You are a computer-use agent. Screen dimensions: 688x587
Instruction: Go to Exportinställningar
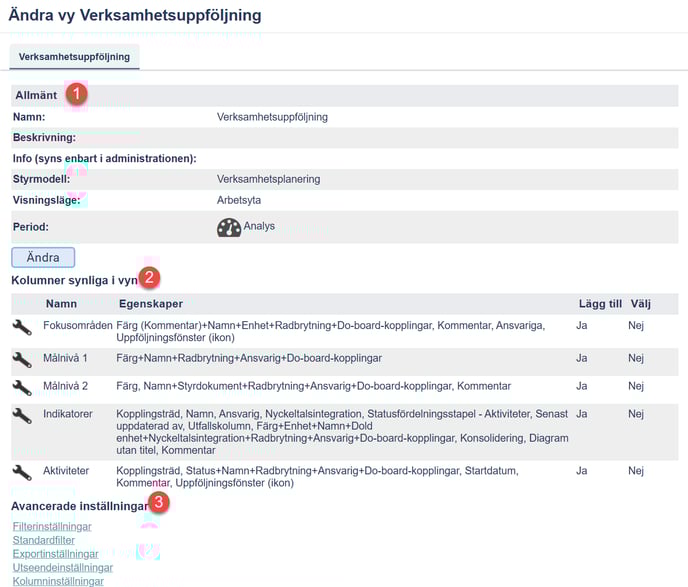coord(55,554)
